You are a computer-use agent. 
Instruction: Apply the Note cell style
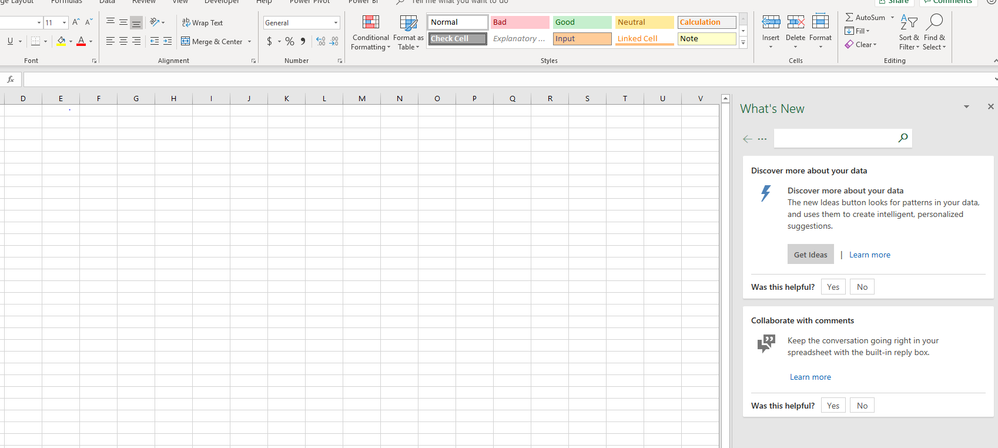706,39
